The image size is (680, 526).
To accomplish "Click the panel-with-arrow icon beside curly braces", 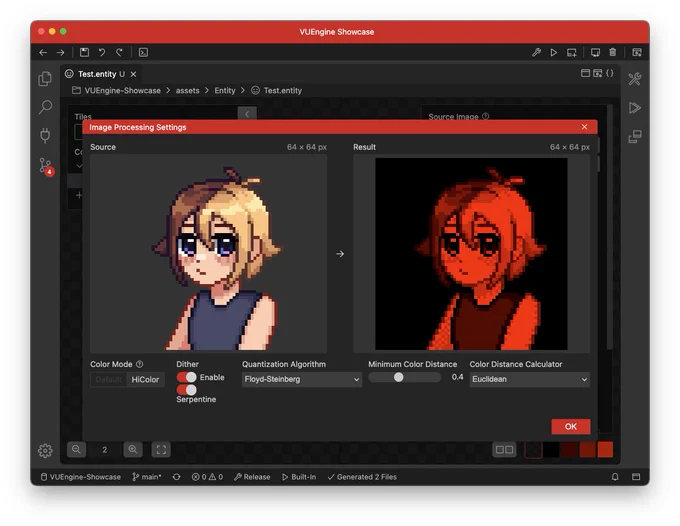I will click(x=598, y=73).
